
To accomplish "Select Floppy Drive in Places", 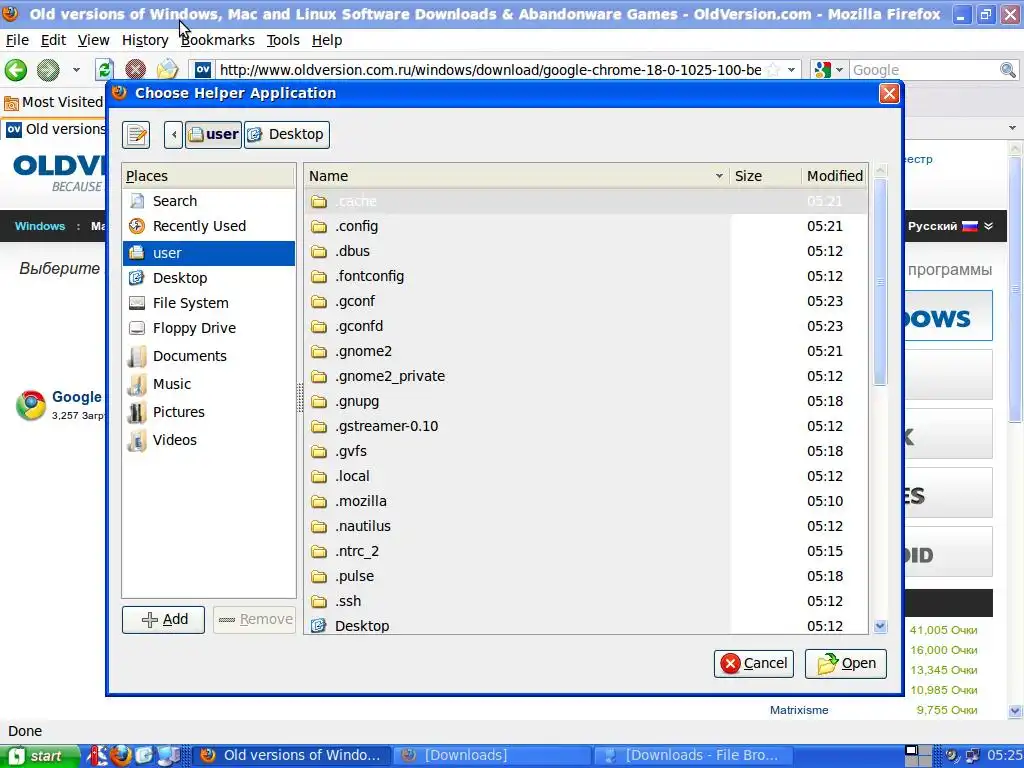I will (x=209, y=328).
